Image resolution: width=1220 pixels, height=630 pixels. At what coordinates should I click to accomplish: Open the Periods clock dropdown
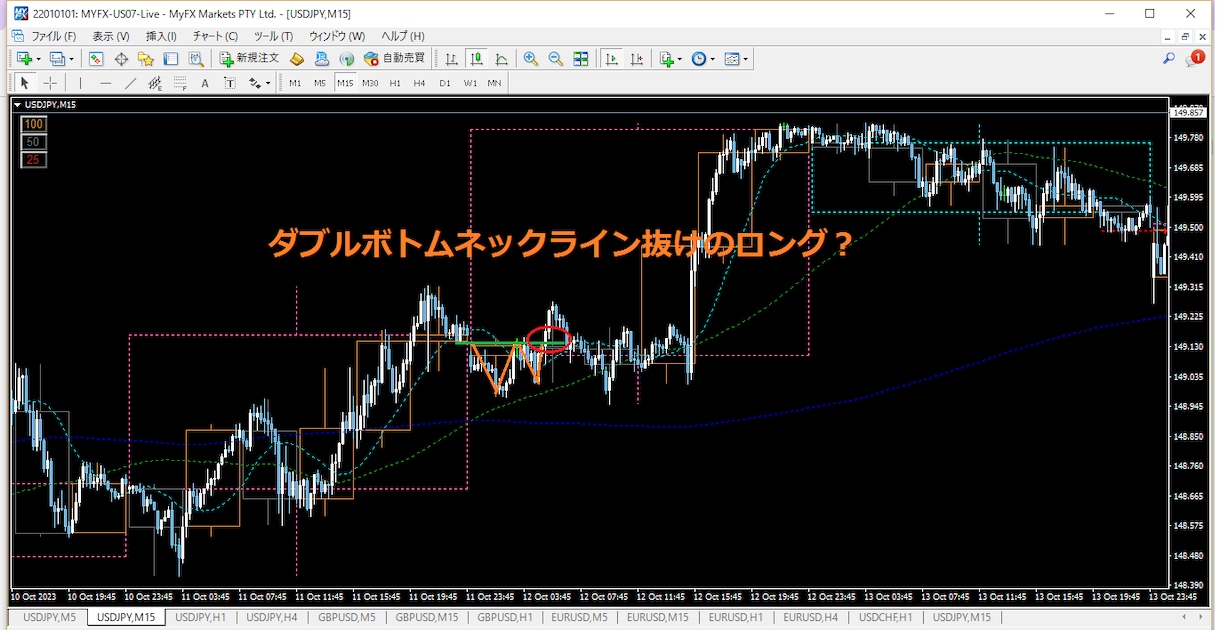[703, 59]
